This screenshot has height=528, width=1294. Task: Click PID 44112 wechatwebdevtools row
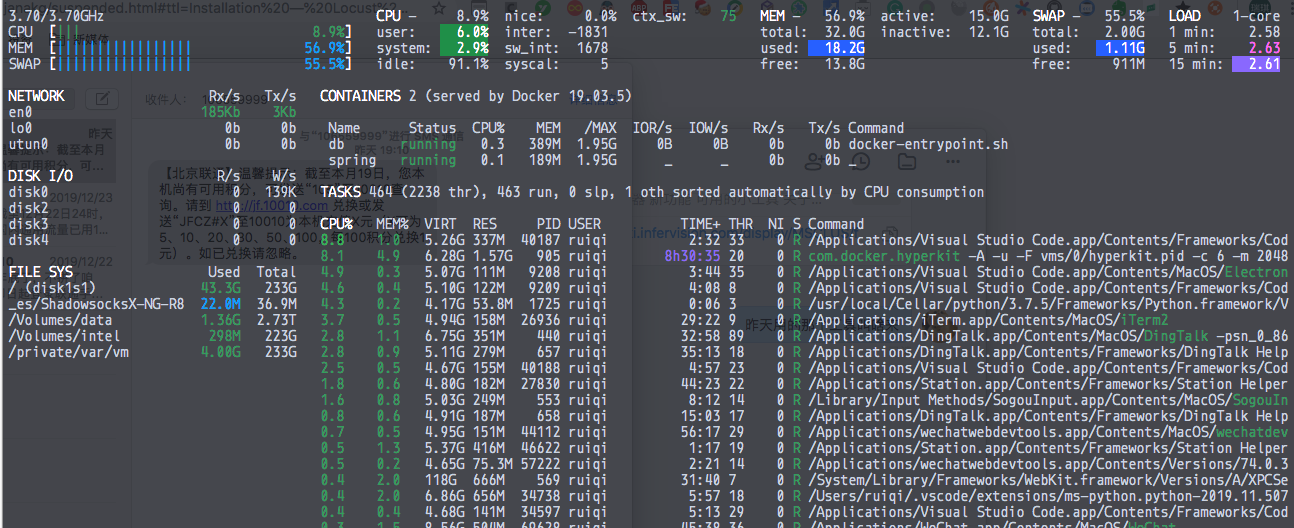pyautogui.click(x=540, y=432)
